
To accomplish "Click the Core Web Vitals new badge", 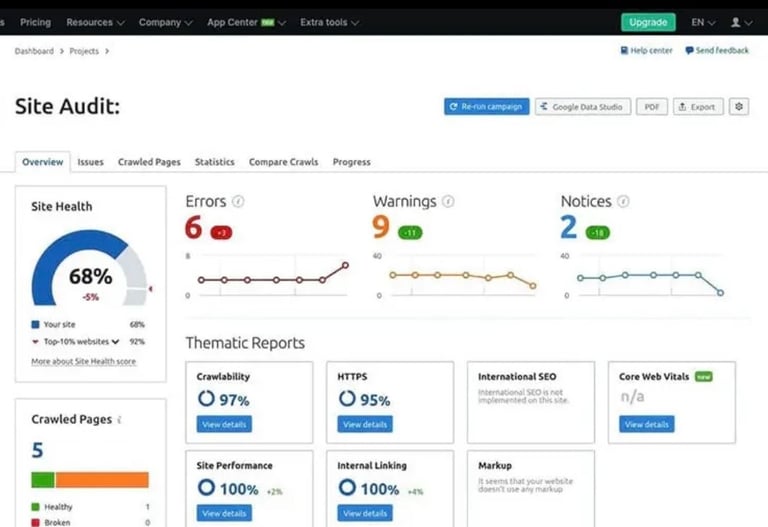I will 704,377.
